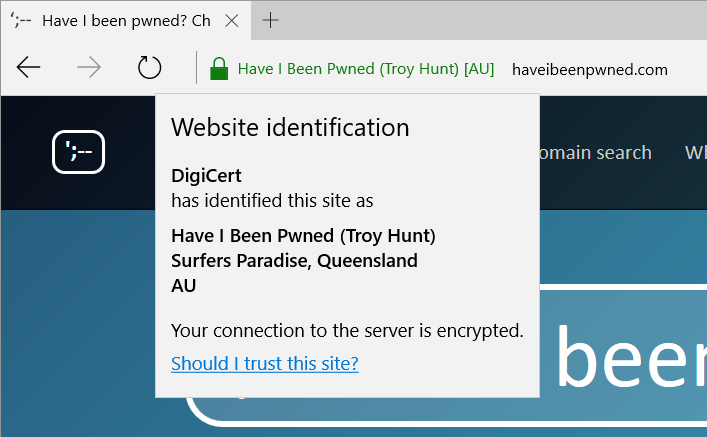Click 'has identified this site as' text

272,201
